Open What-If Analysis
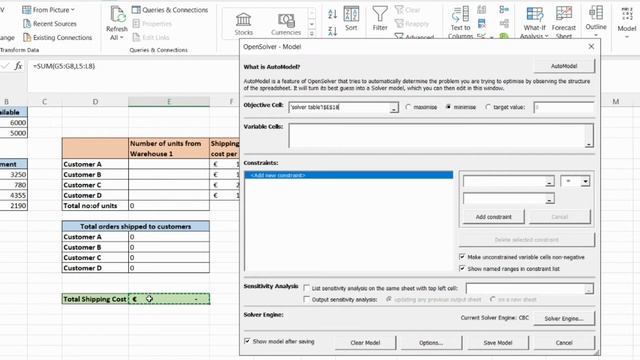 (534, 22)
